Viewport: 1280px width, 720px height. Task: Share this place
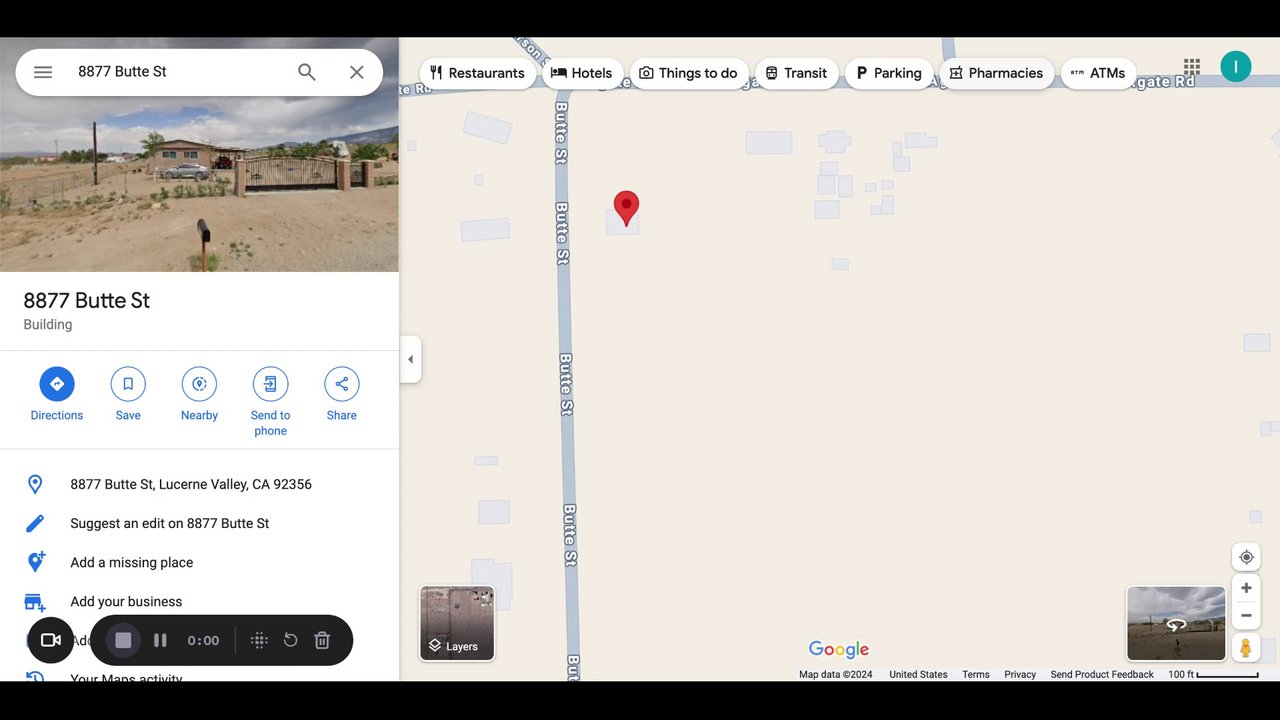click(342, 384)
